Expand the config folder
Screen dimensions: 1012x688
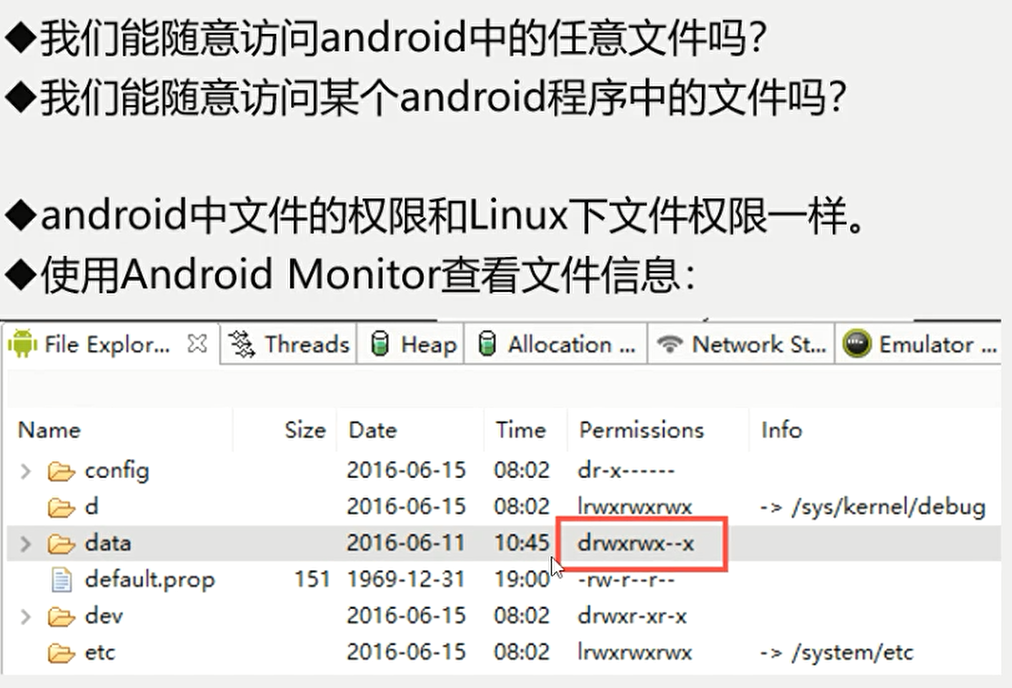click(x=26, y=471)
